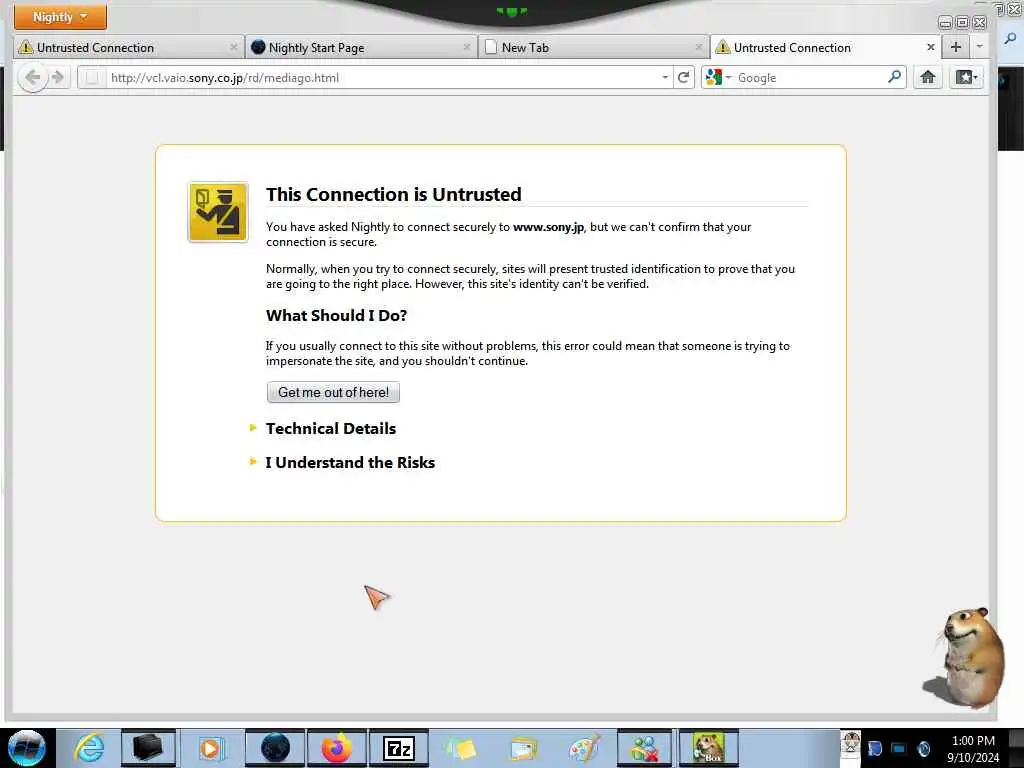Open the sticky notes taskbar icon
1024x768 pixels.
[x=461, y=748]
